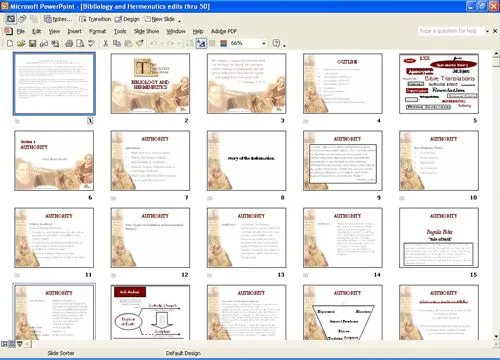Select the Format Painter brush
Image resolution: width=500 pixels, height=360 pixels.
click(140, 43)
